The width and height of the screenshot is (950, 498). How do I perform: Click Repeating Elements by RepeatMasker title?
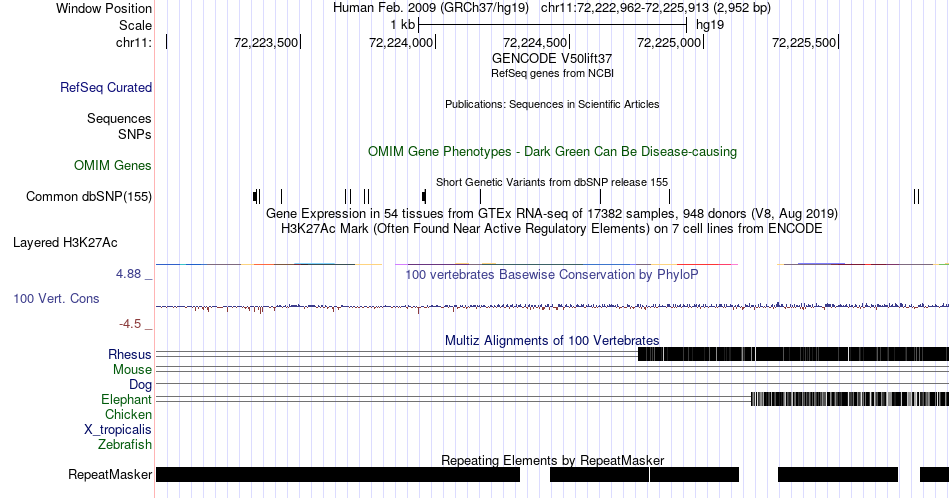pyautogui.click(x=552, y=460)
